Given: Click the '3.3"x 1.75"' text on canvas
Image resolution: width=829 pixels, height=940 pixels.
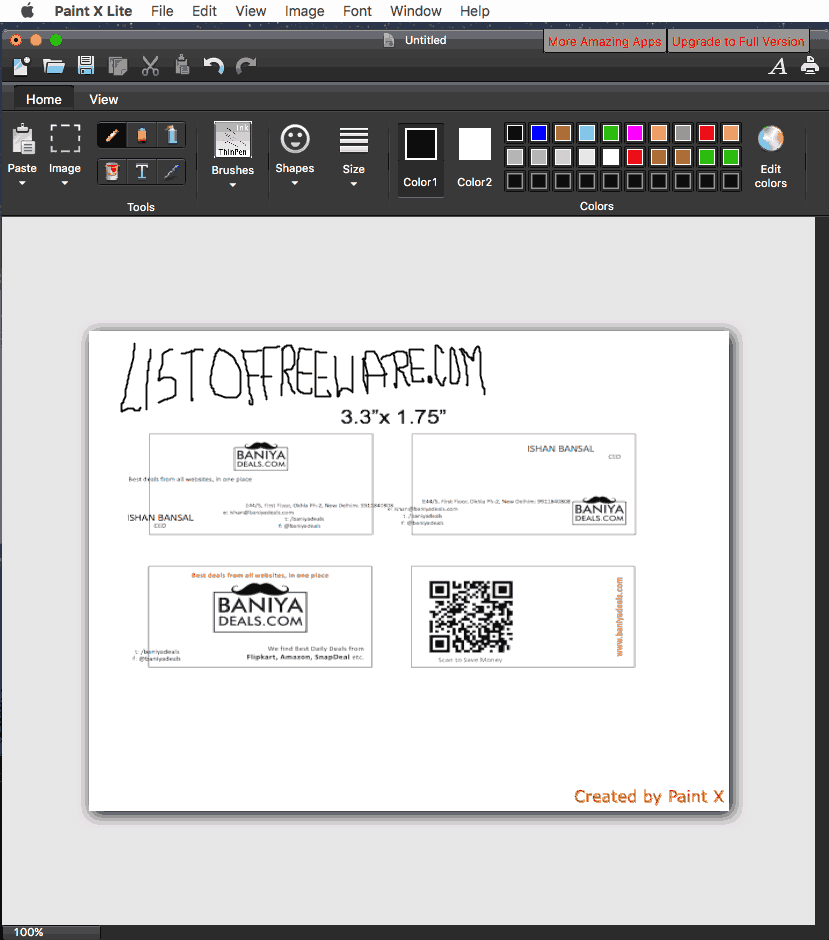Looking at the screenshot, I should (393, 417).
